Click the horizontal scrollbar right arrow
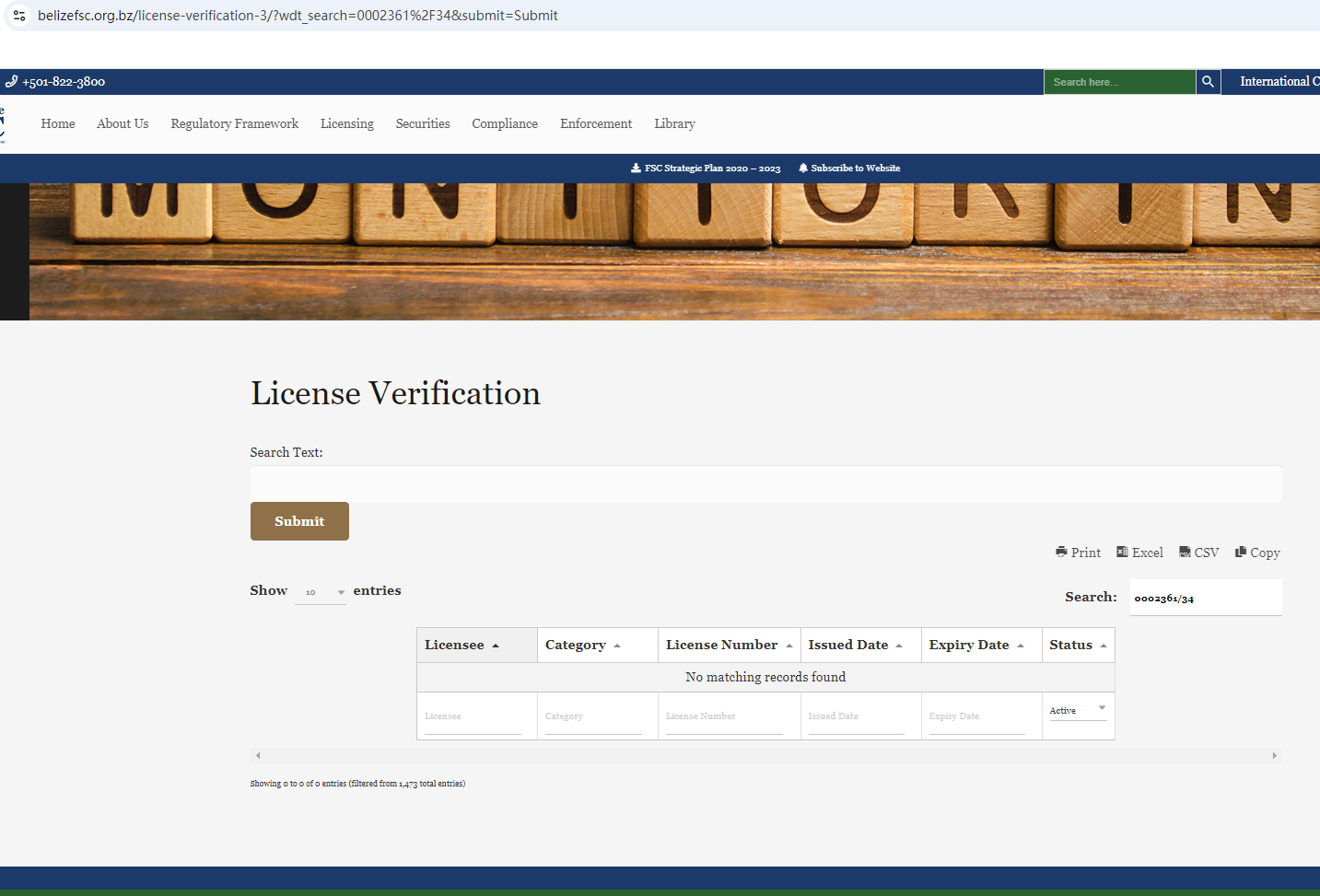This screenshot has height=896, width=1320. coord(1274,755)
